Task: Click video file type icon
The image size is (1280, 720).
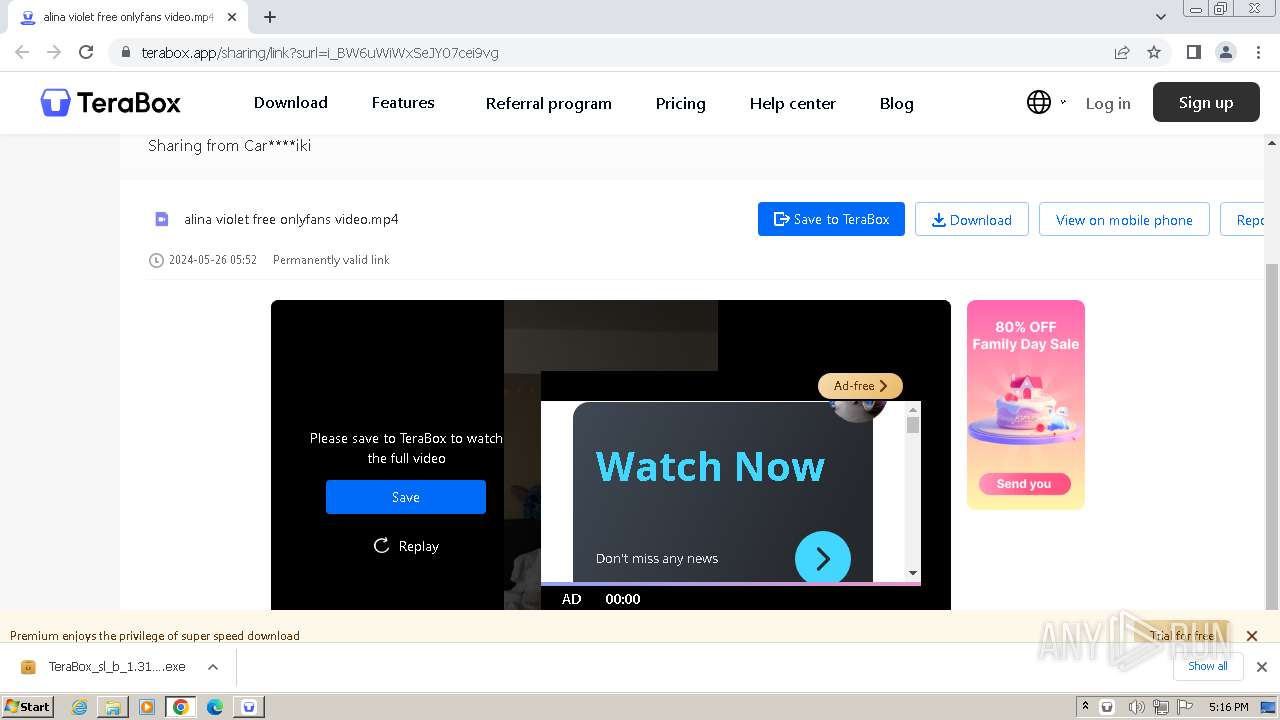Action: (161, 219)
